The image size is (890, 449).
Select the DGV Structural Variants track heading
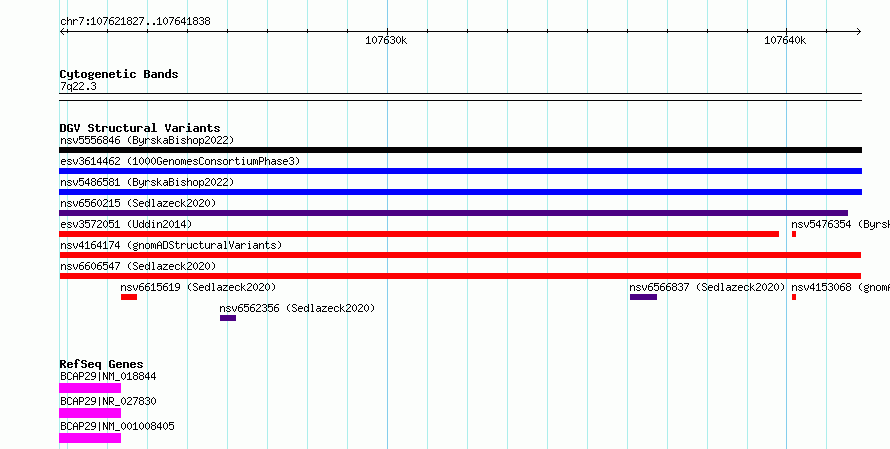pos(140,128)
